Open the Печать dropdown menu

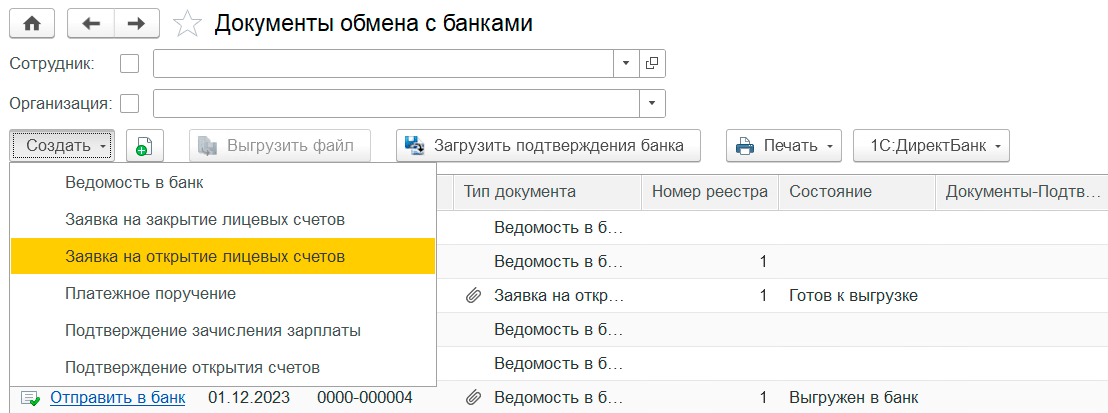click(784, 146)
